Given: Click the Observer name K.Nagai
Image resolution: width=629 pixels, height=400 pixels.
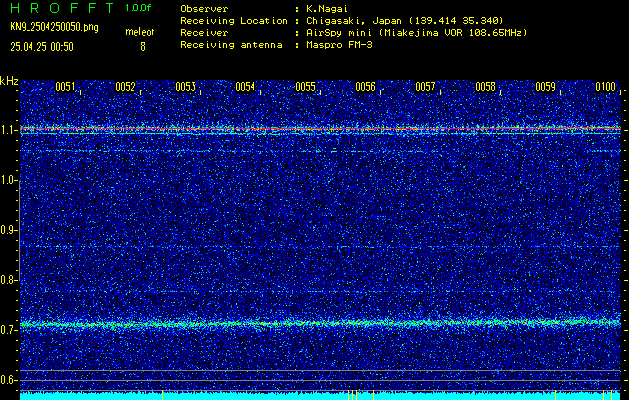Looking at the screenshot, I should (328, 9).
